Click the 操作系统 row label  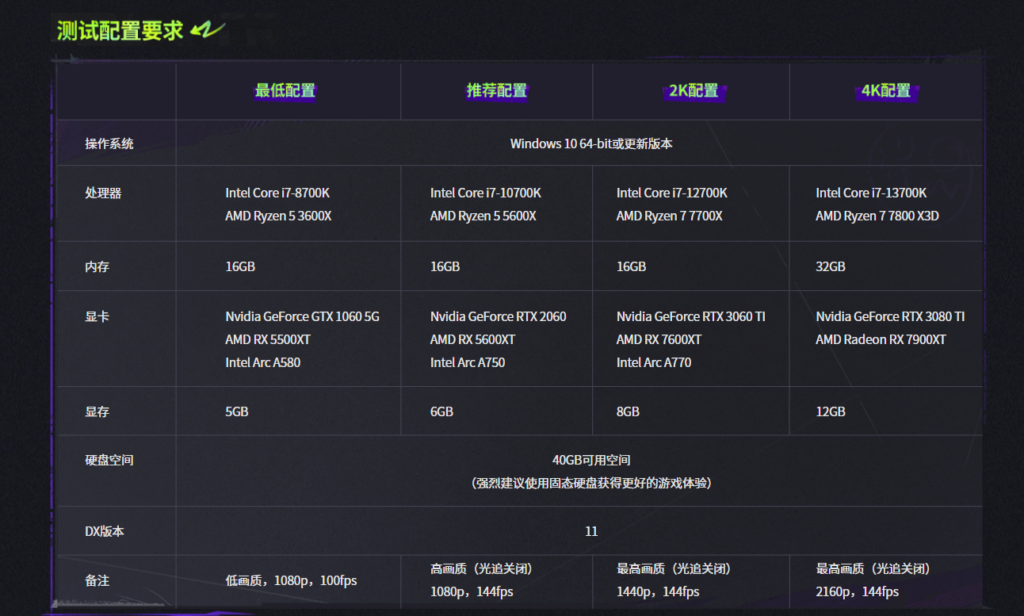tap(109, 144)
